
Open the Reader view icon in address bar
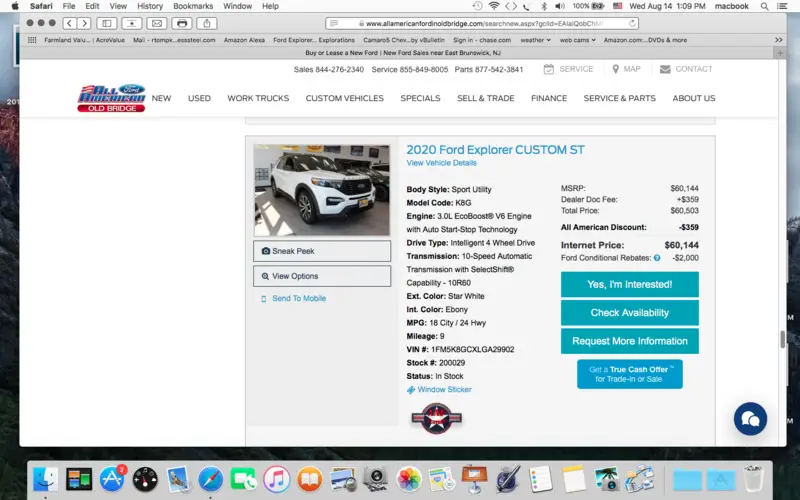pyautogui.click(x=334, y=23)
